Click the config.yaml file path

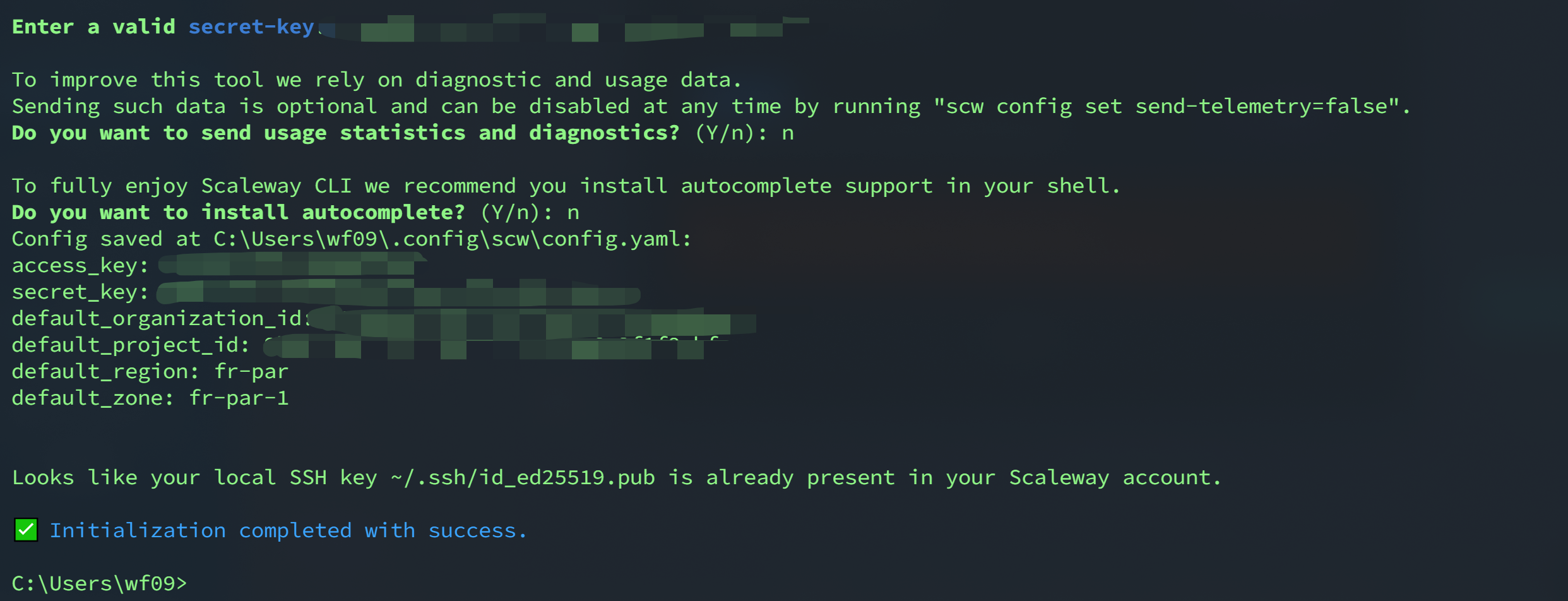[452, 239]
